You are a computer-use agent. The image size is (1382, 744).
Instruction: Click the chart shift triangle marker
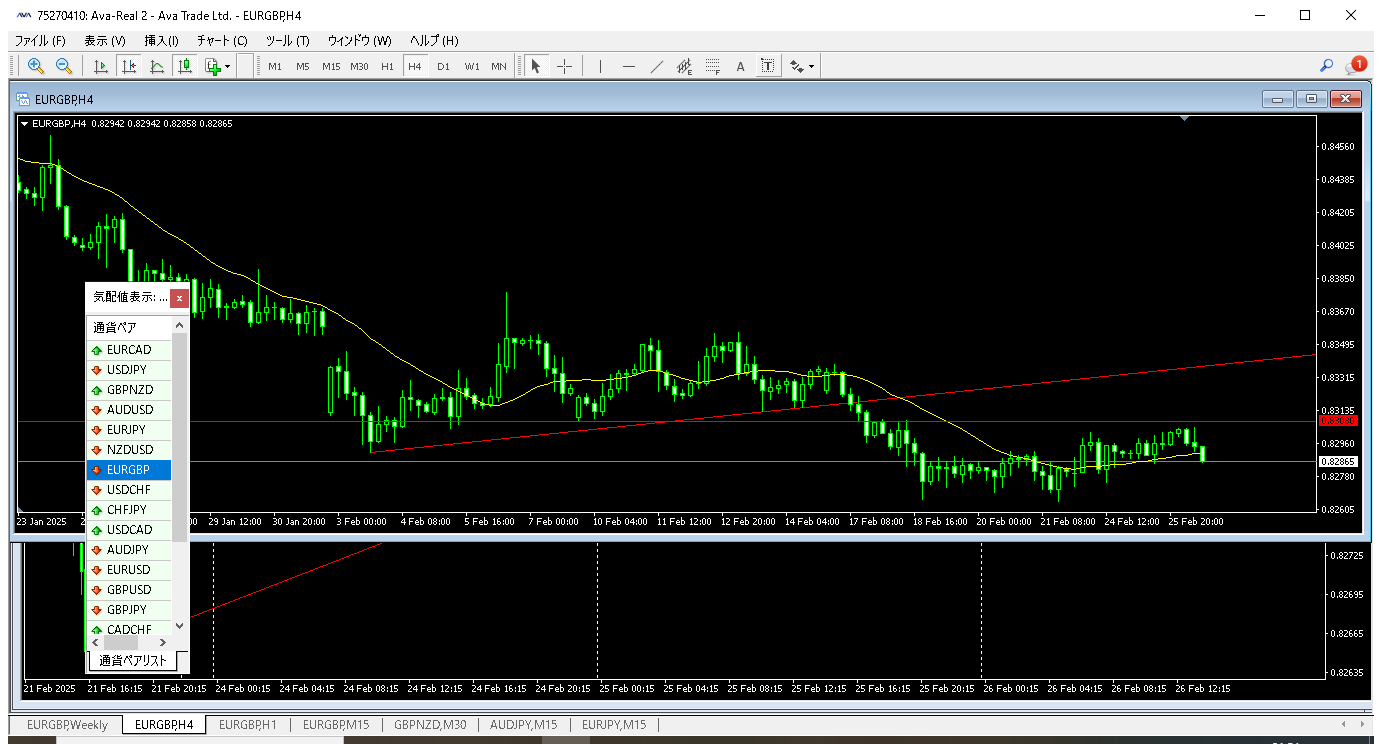[1185, 119]
